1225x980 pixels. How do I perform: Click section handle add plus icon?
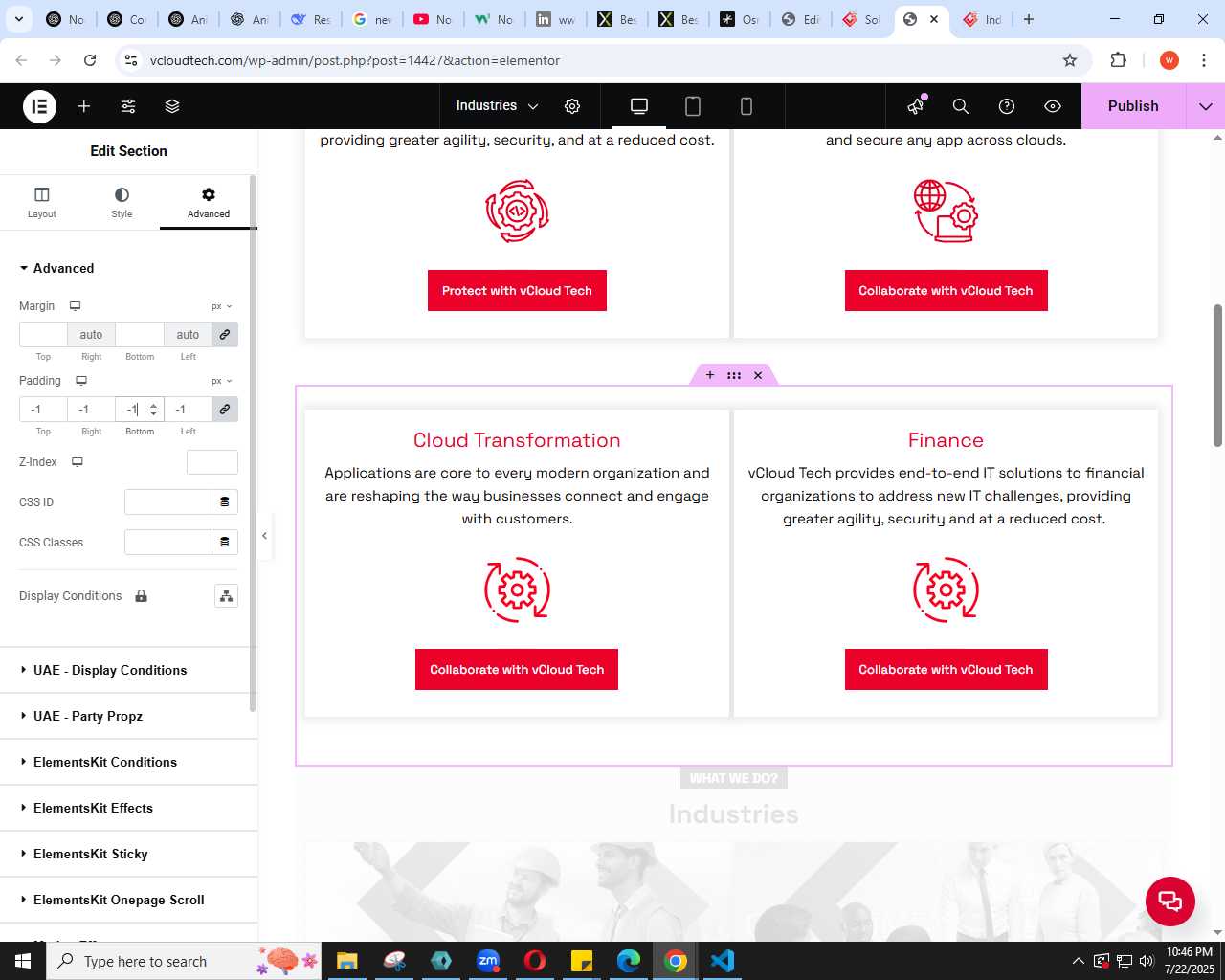710,375
